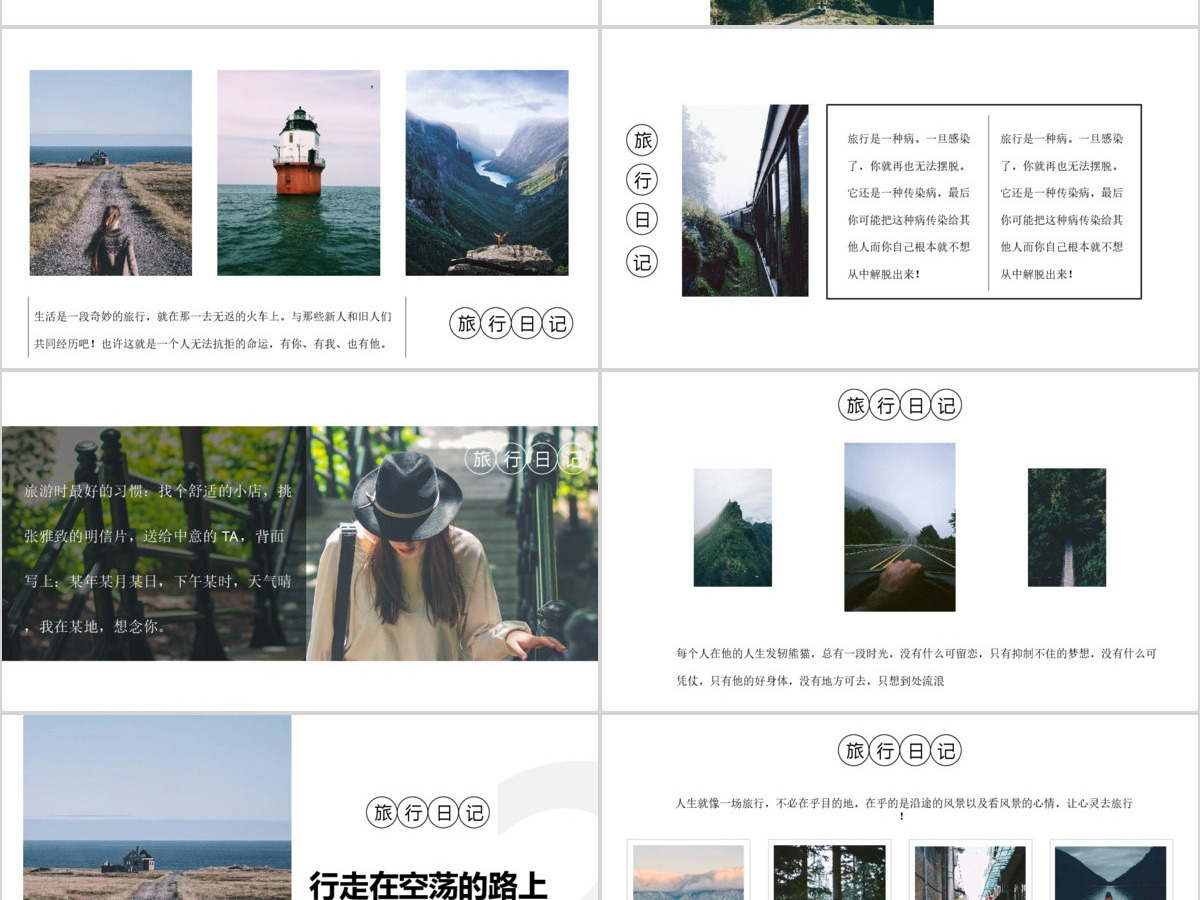
Task: Select the seaside house photo beside 行走在空荡的路上
Action: point(158,807)
